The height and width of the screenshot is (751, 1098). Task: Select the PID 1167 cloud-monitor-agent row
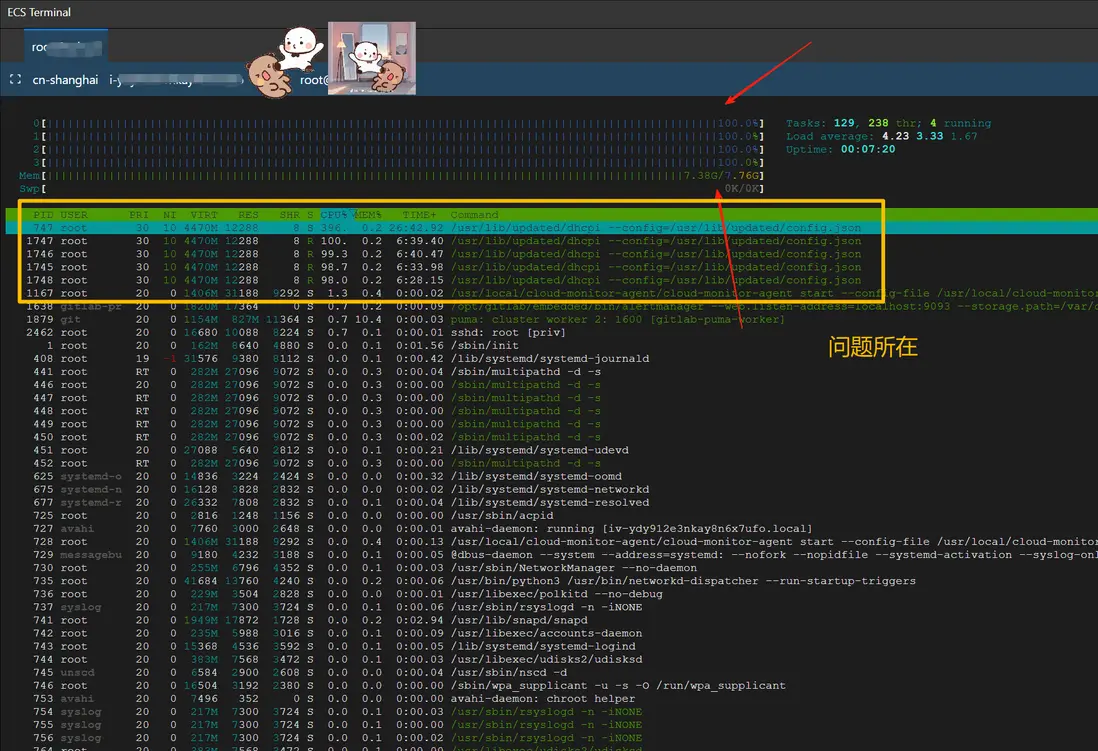coord(450,293)
